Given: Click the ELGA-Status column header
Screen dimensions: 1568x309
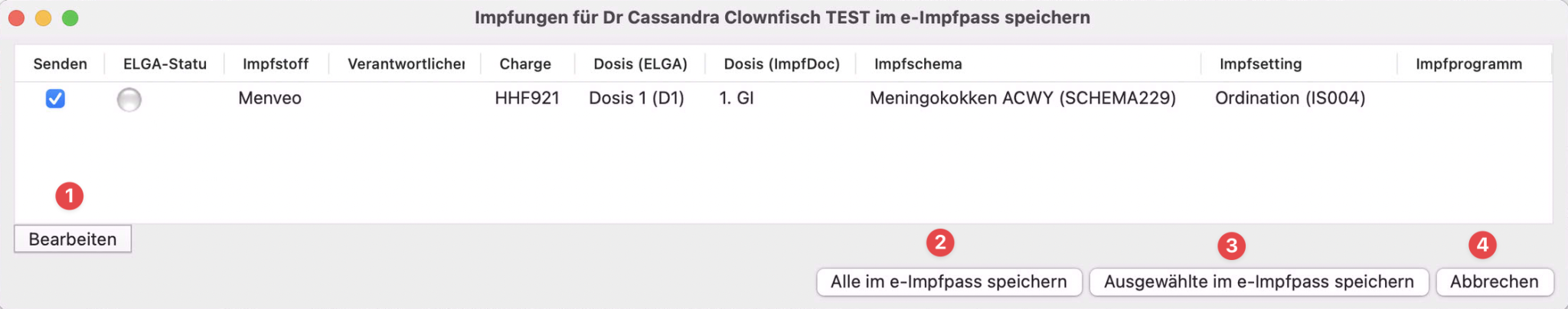Looking at the screenshot, I should pyautogui.click(x=165, y=64).
